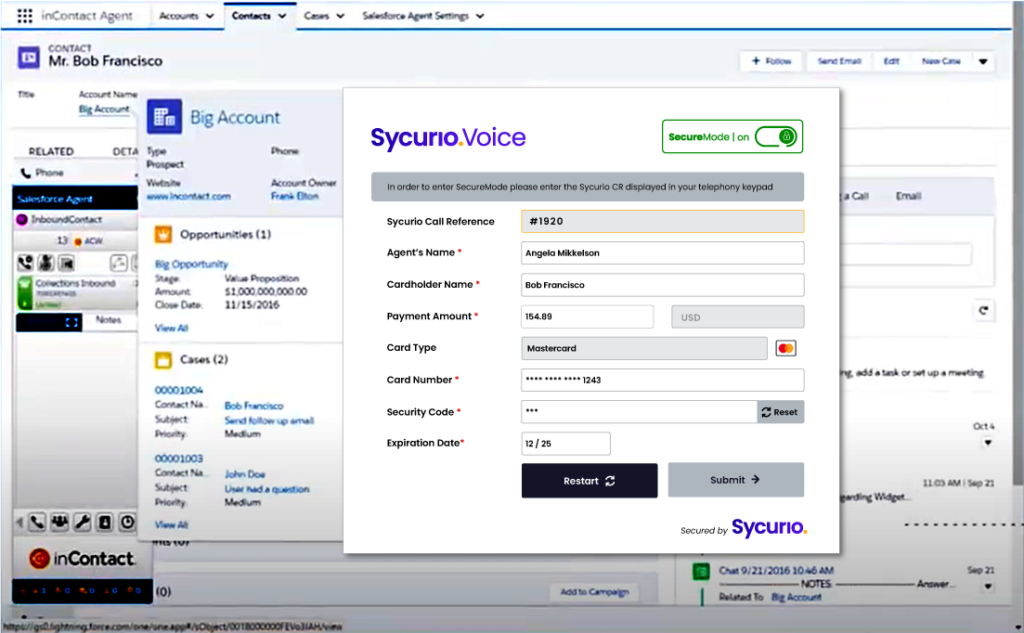Toggle the SecureMode switch
This screenshot has width=1024, height=633.
(x=776, y=137)
